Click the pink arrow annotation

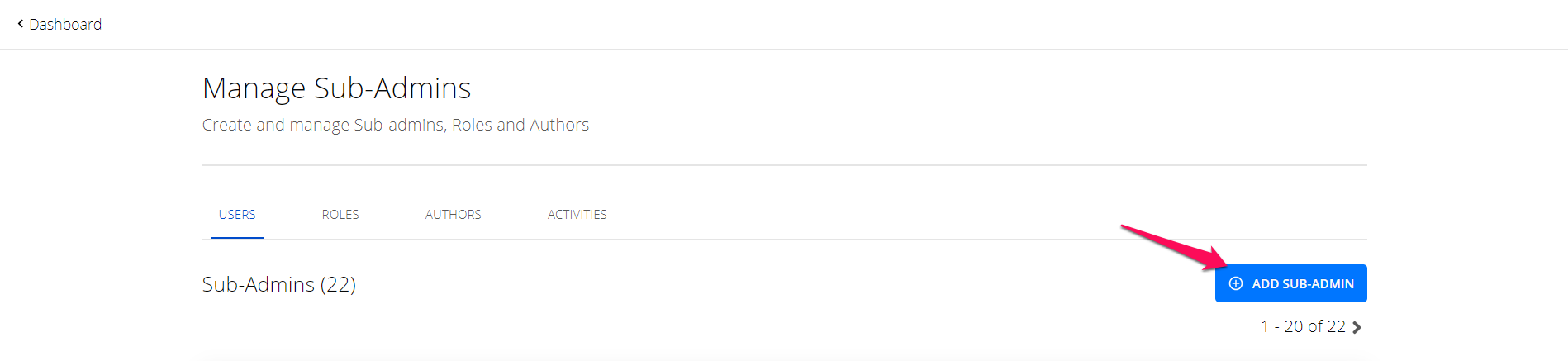tap(1174, 247)
